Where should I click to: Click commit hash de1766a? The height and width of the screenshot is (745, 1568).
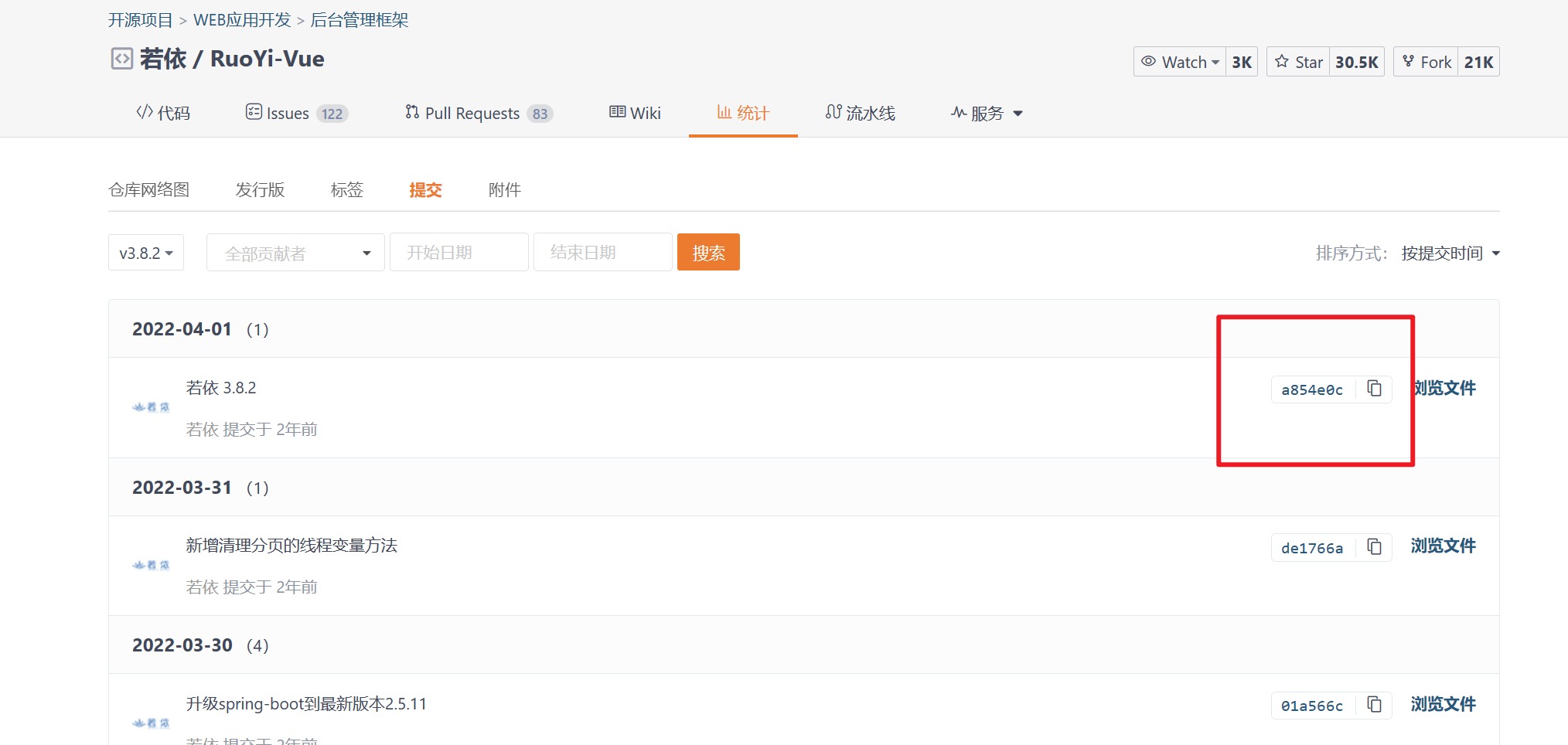tap(1312, 548)
